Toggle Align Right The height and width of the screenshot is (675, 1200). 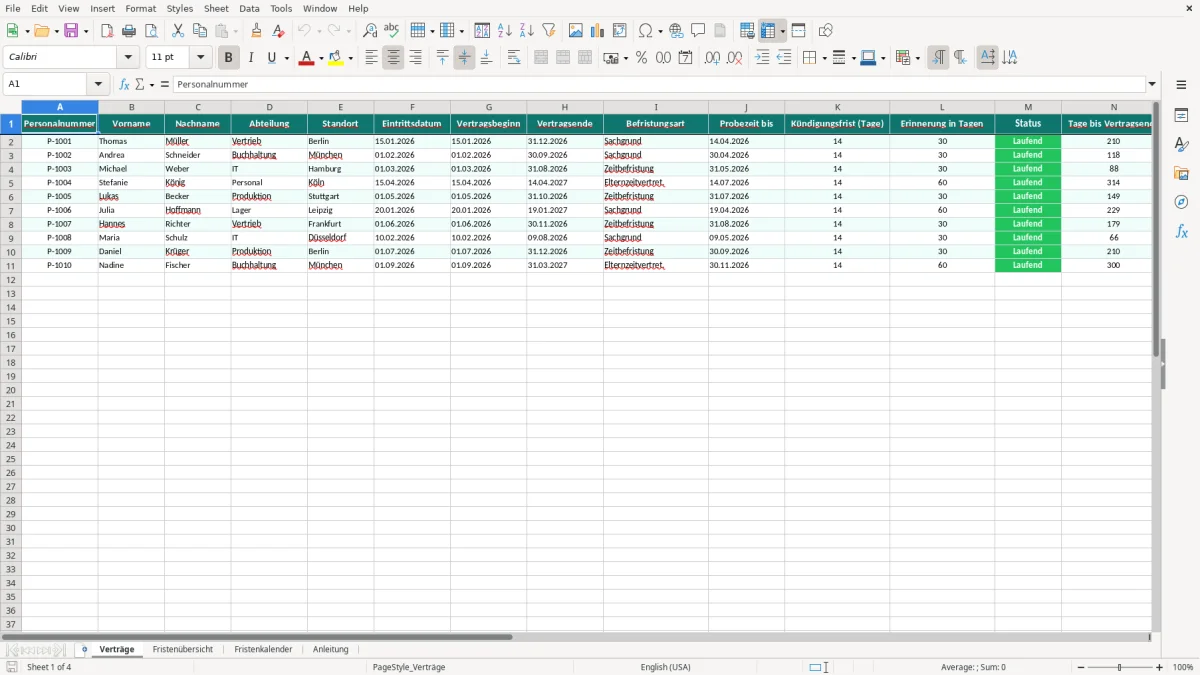point(415,58)
